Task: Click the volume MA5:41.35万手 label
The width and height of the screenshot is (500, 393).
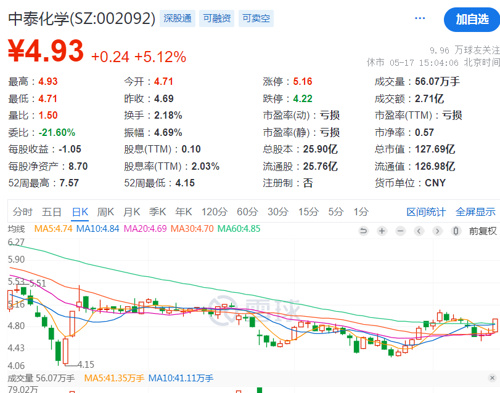Action: [114, 378]
